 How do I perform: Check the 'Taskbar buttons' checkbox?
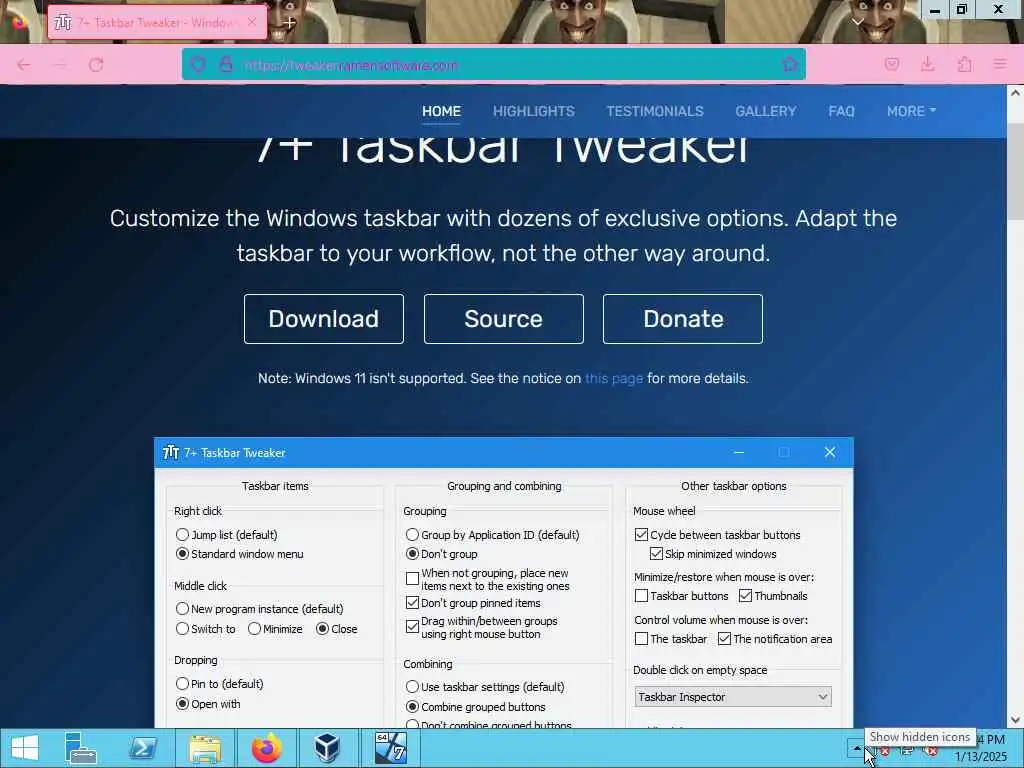click(641, 596)
